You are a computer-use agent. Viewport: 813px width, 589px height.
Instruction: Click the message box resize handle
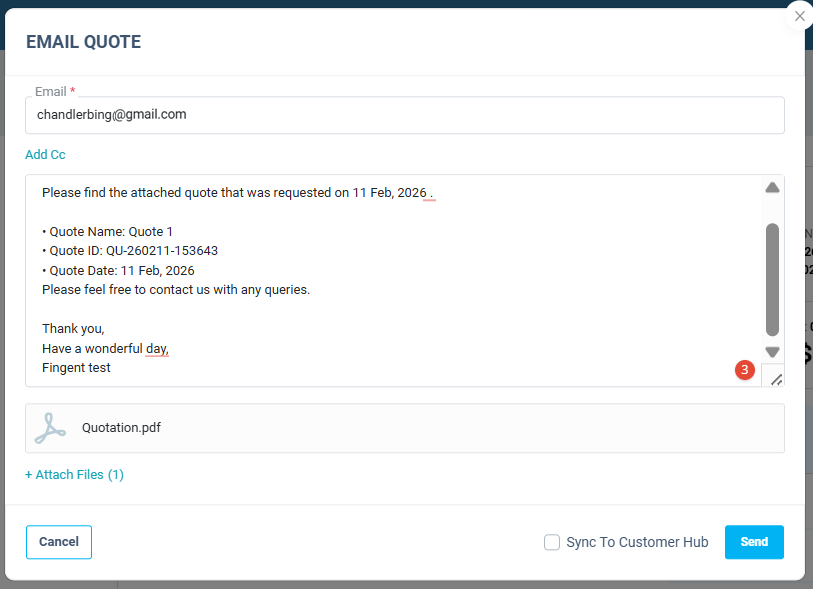coord(774,377)
